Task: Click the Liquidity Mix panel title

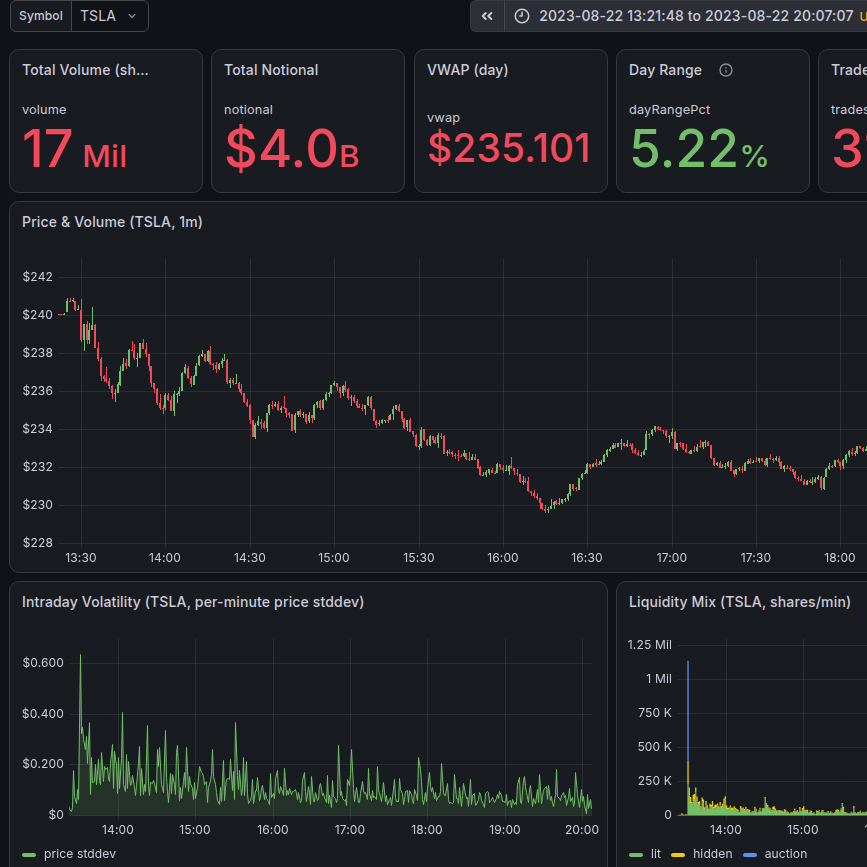Action: 739,602
